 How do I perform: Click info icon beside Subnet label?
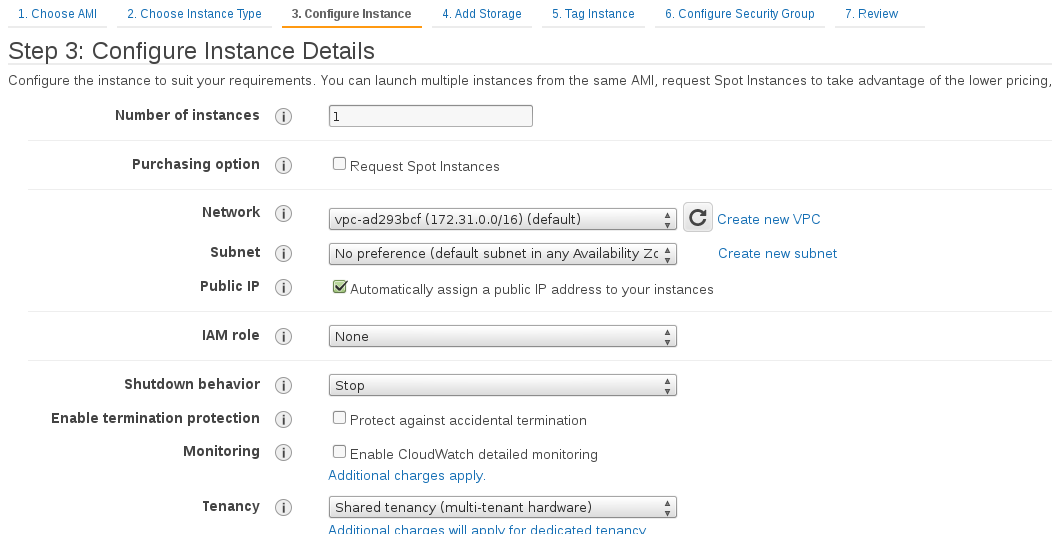tap(283, 254)
